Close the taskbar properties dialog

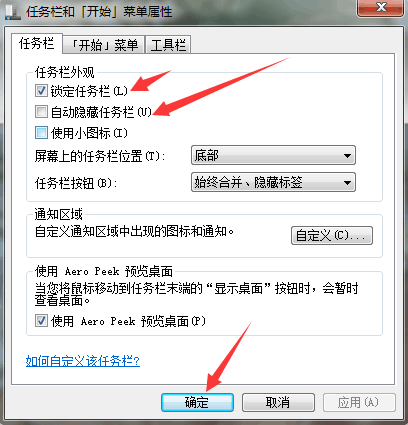[x=380, y=7]
